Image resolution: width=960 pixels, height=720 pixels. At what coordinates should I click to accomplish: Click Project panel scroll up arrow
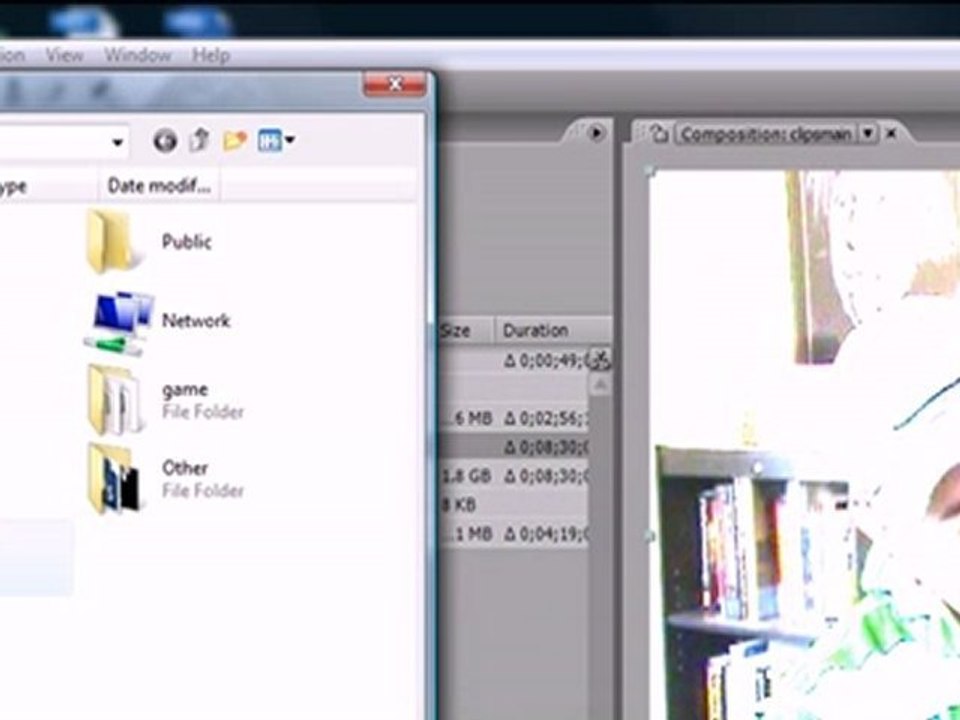pos(600,385)
